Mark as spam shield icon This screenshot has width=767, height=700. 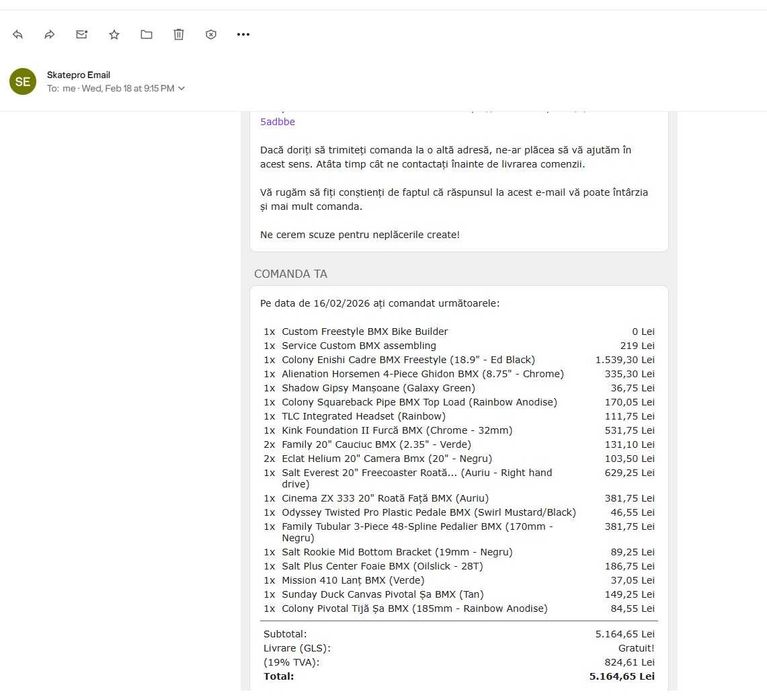[x=211, y=34]
